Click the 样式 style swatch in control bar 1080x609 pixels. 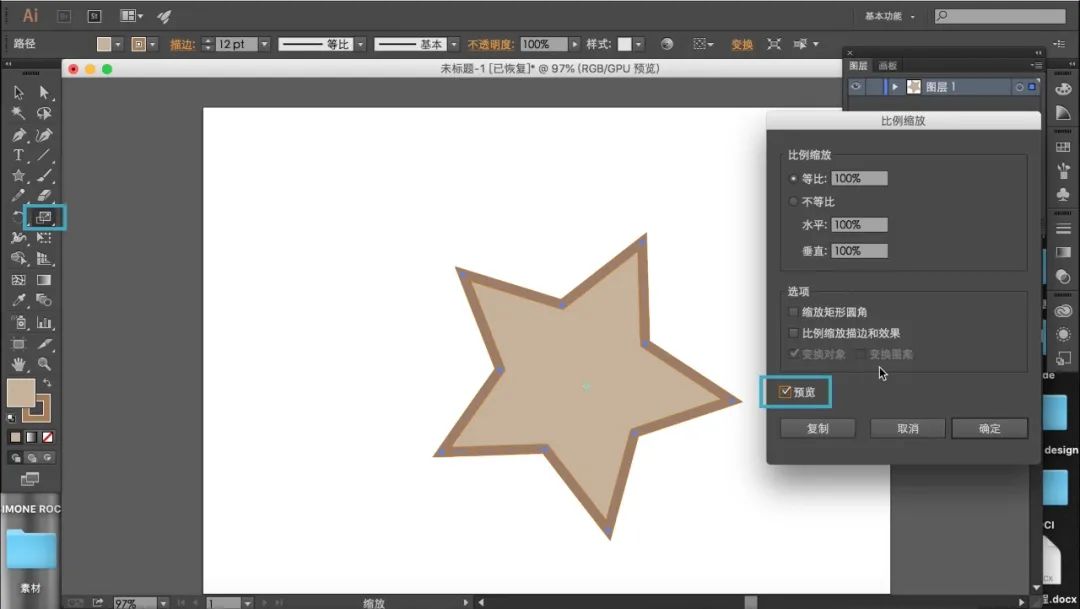(x=624, y=44)
